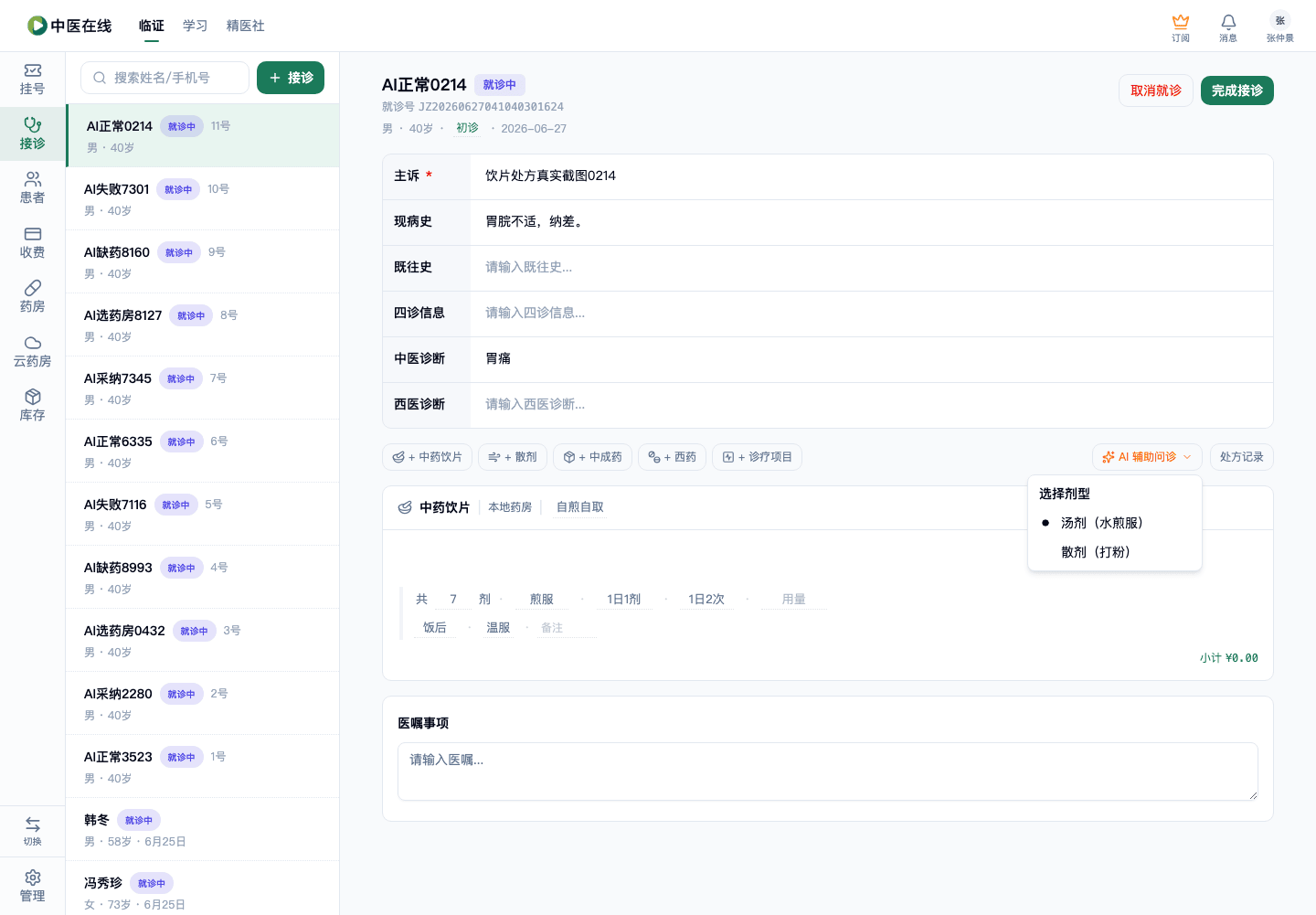Open the 1日1剂 frequency dropdown
1316x915 pixels.
coord(624,600)
